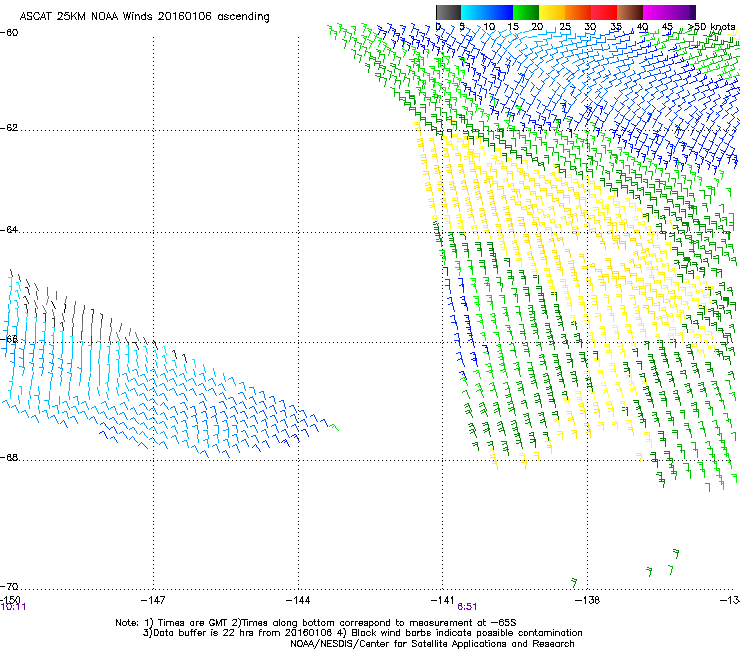This screenshot has height=650, width=740.
Task: Click the '-138' longitude axis label
Action: [x=588, y=600]
